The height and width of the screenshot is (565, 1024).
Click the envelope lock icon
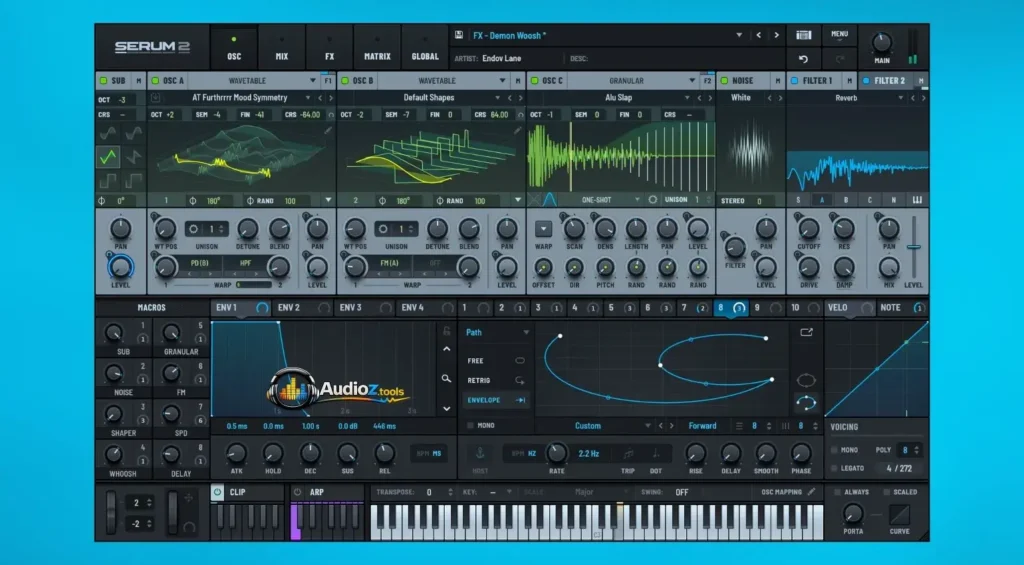(x=447, y=331)
